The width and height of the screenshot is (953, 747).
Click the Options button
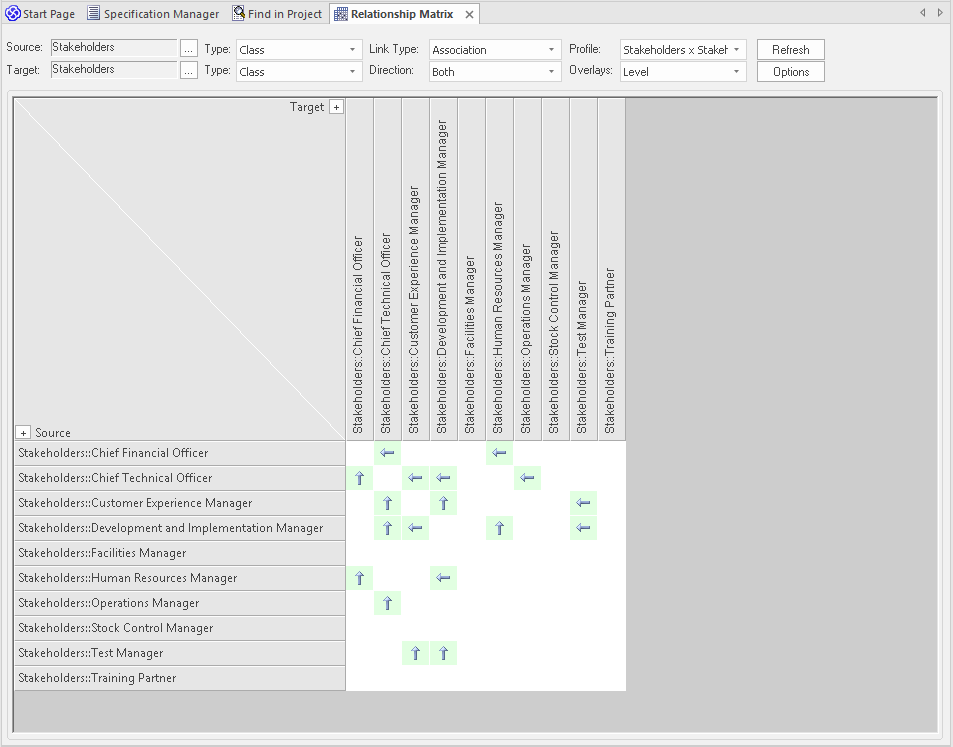(790, 71)
